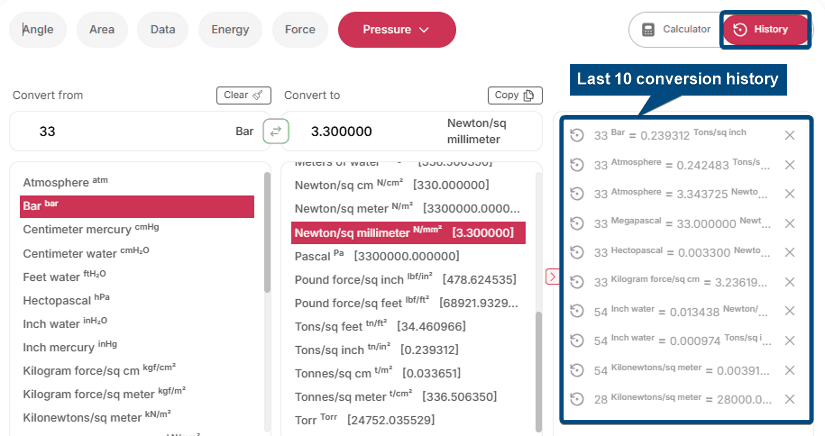Toggle the History panel button
This screenshot has width=825, height=436.
pos(767,30)
